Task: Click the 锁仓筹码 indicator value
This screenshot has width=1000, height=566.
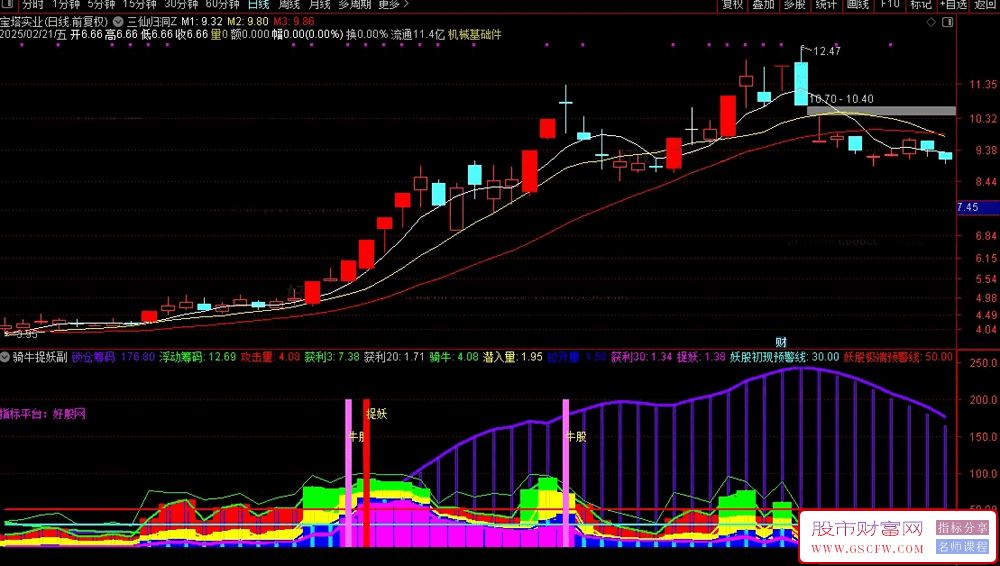Action: [x=114, y=357]
